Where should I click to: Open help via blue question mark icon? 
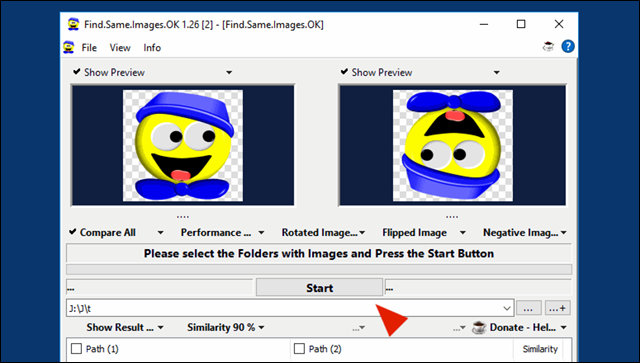[x=568, y=47]
